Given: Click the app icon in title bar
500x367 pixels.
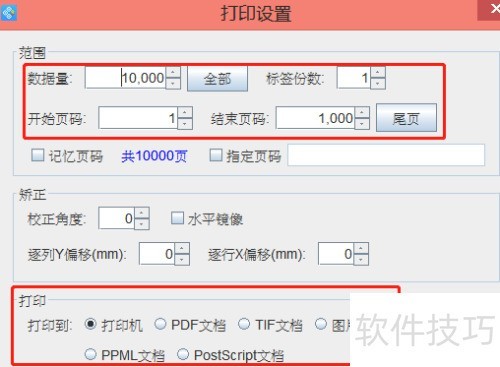Looking at the screenshot, I should click(8, 13).
